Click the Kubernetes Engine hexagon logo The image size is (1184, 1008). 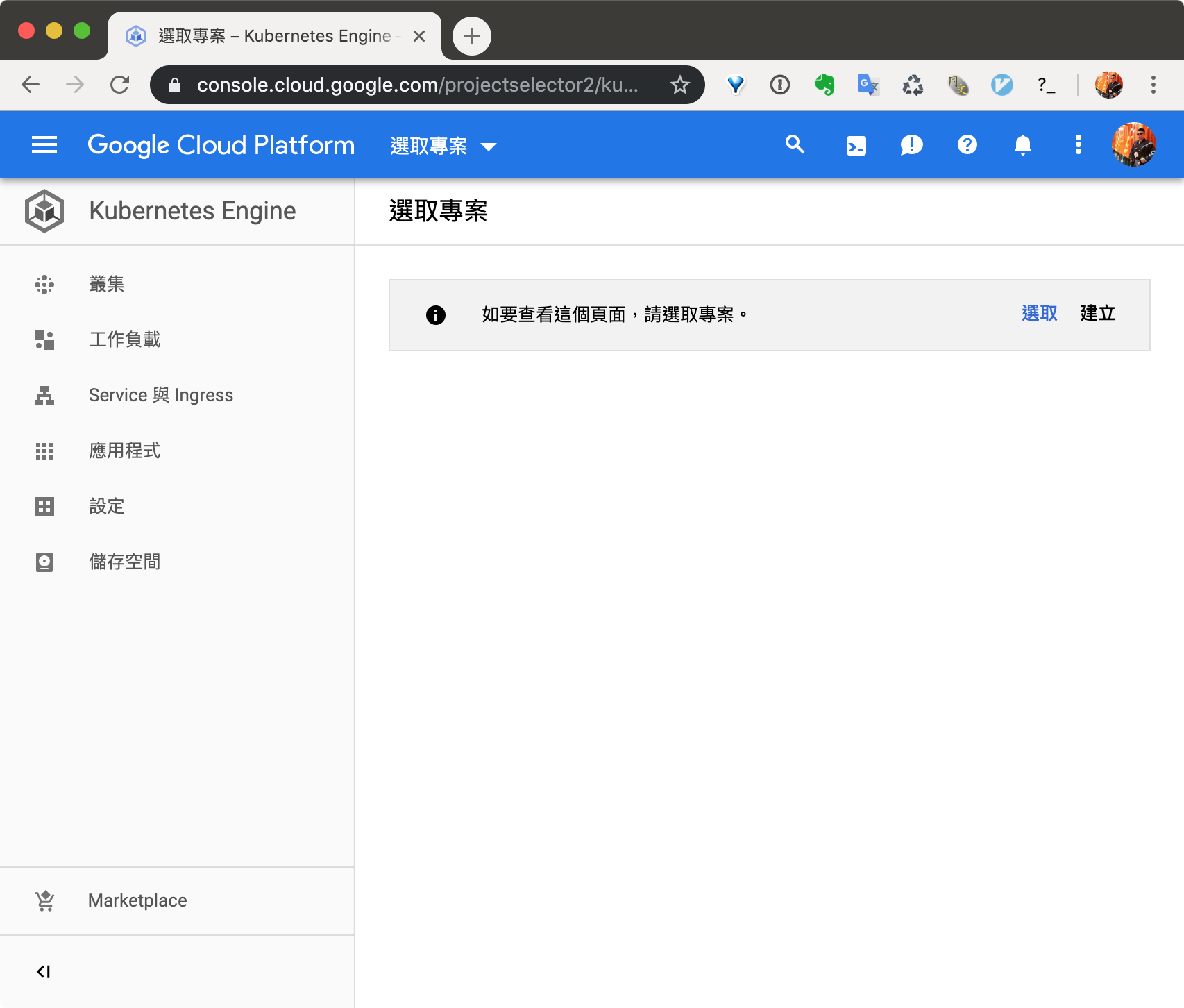click(44, 211)
